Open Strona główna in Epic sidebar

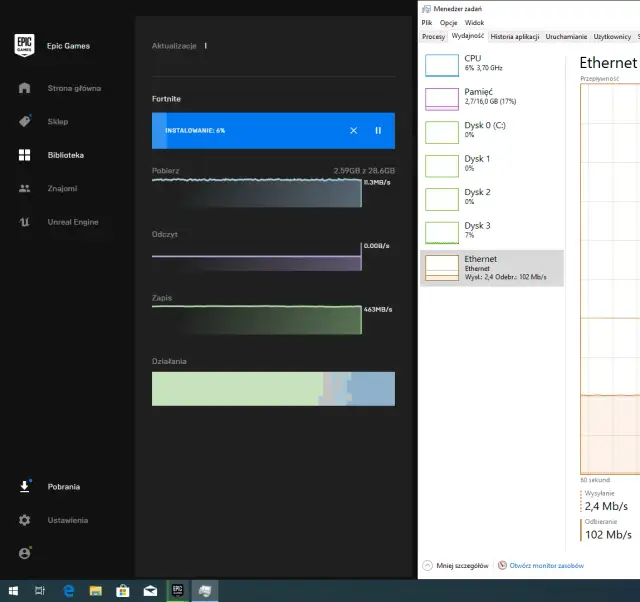tap(73, 88)
